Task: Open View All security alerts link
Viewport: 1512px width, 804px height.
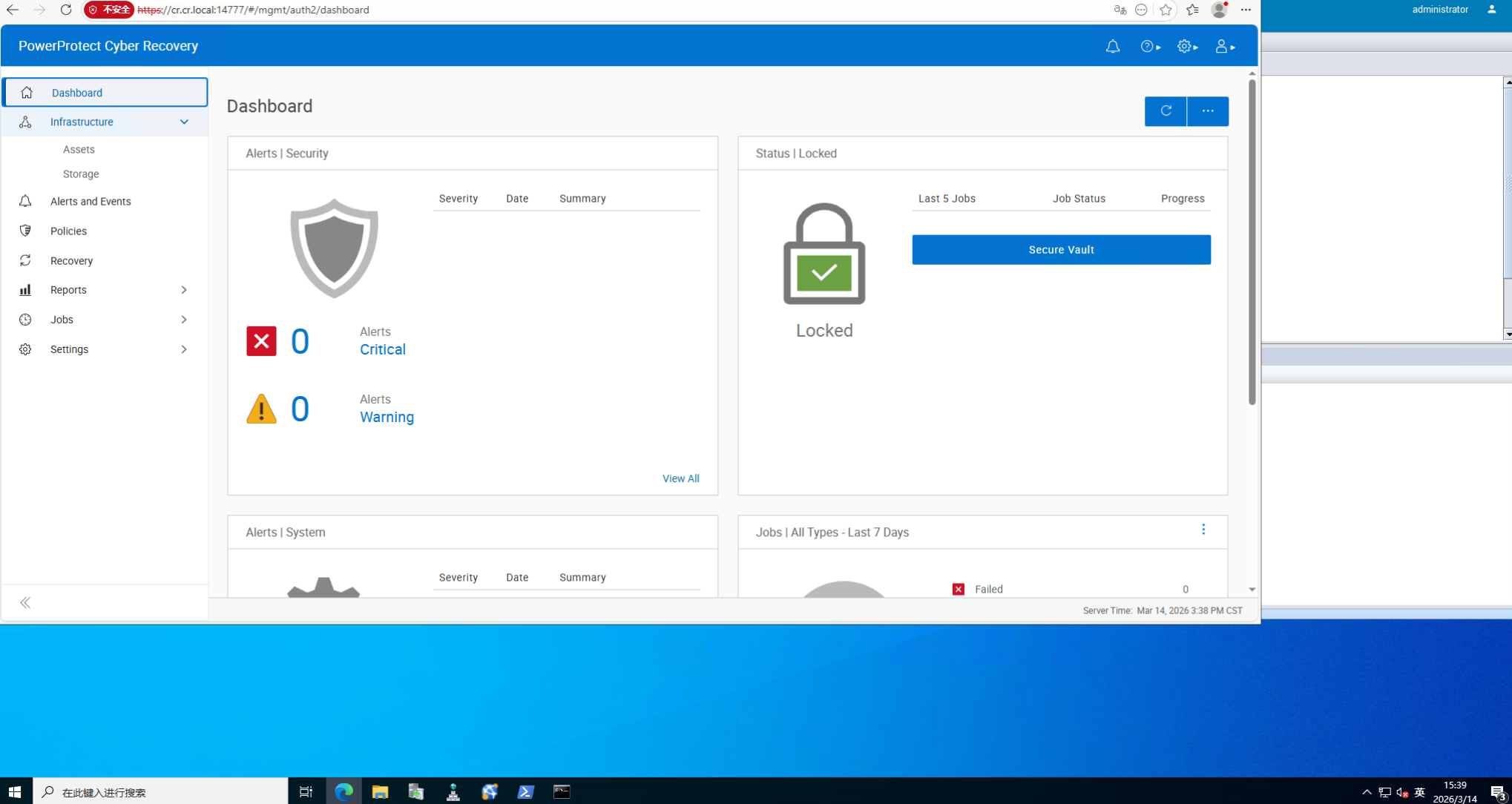Action: tap(680, 478)
